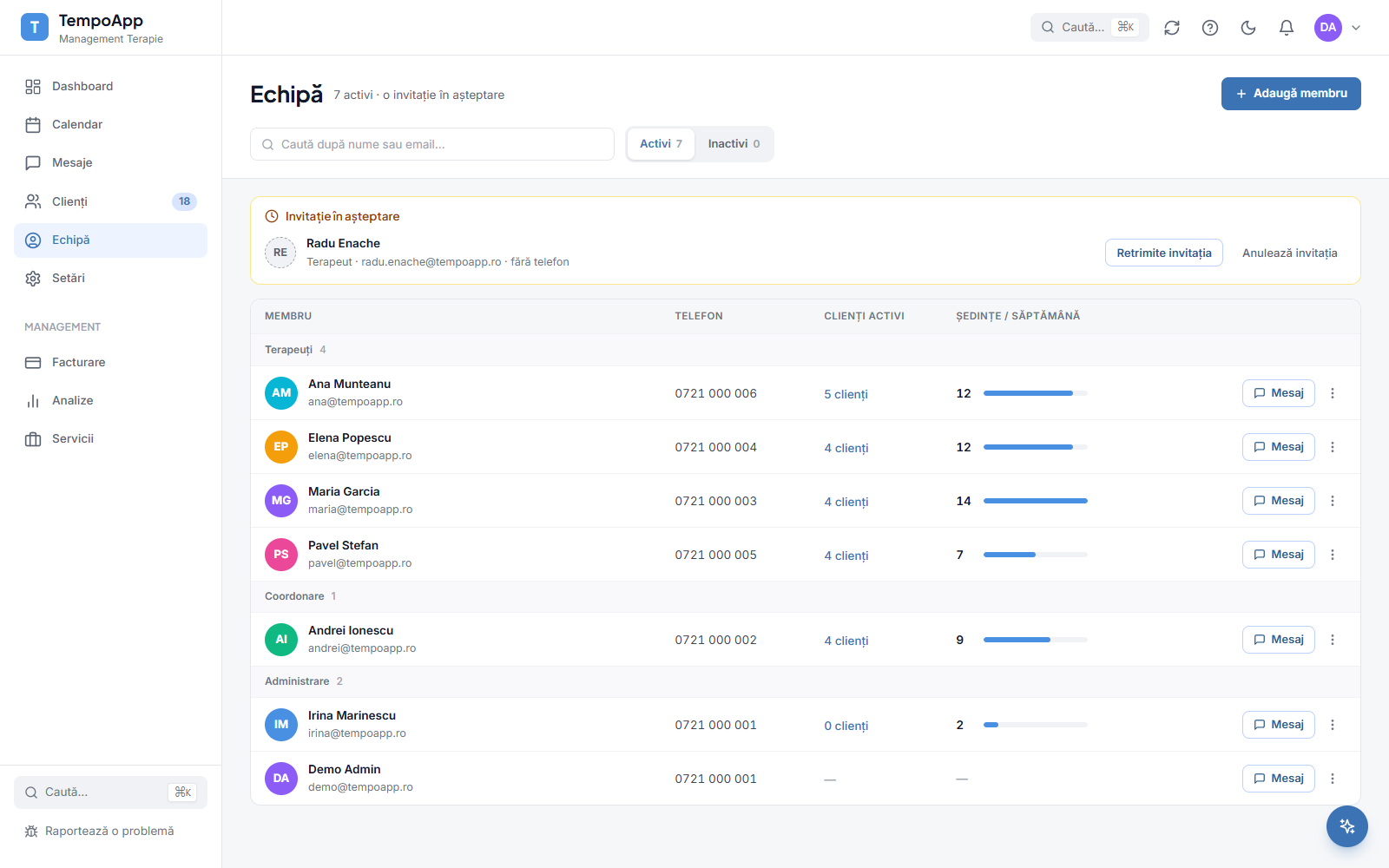1389x868 pixels.
Task: Open more options for Demo Admin
Action: [x=1333, y=779]
